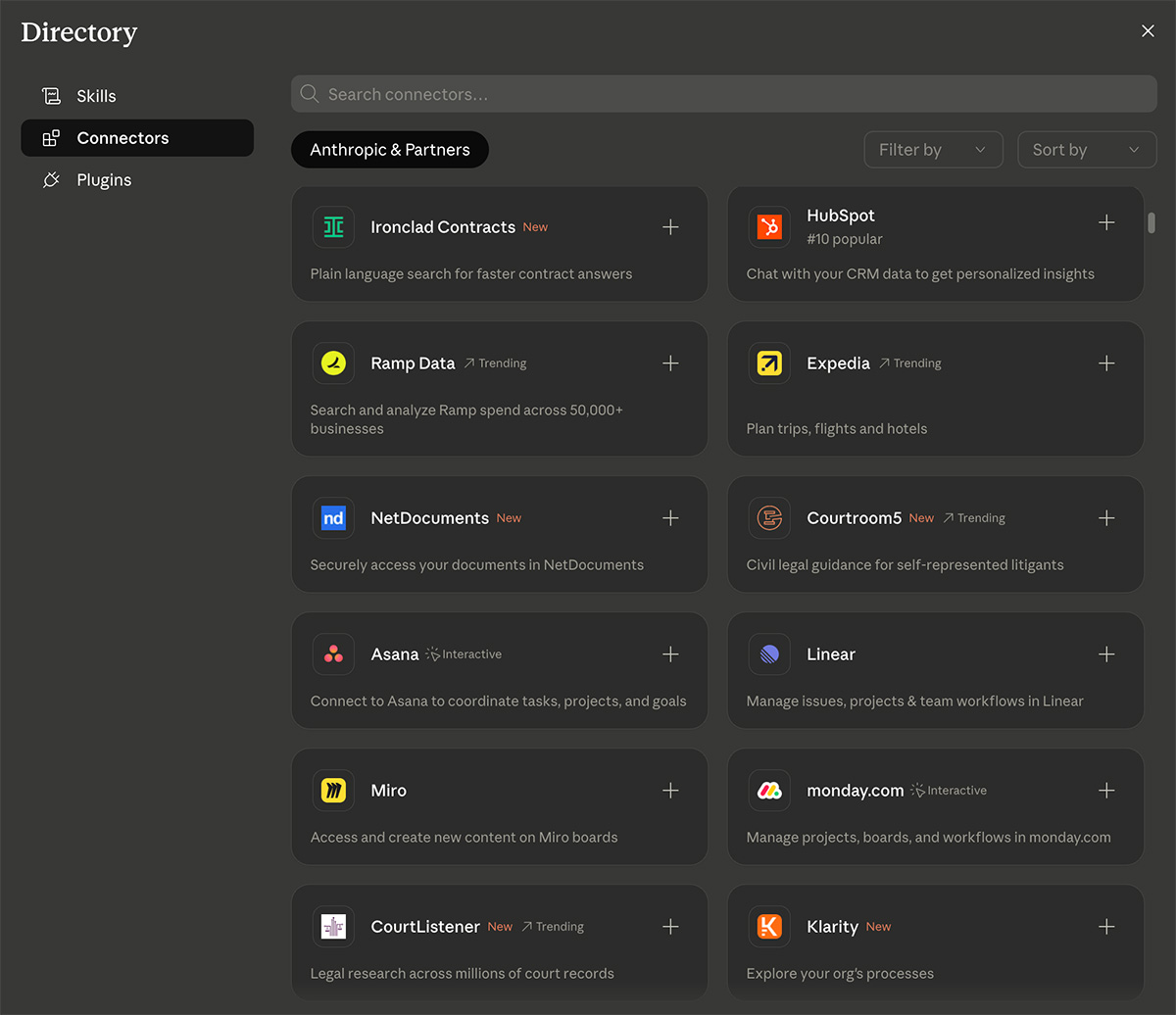Click the '#10 popular' label under HubSpot
This screenshot has width=1176, height=1015.
tap(845, 239)
